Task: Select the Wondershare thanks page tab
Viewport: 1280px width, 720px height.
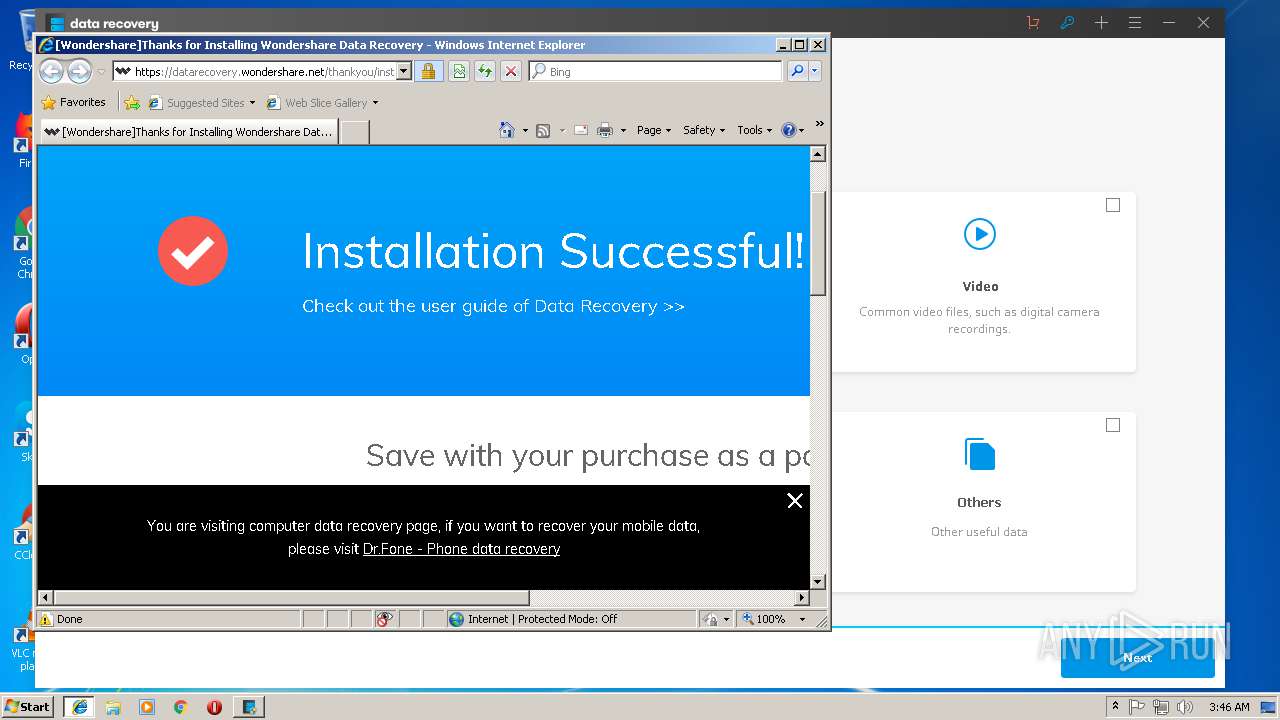Action: coord(189,131)
